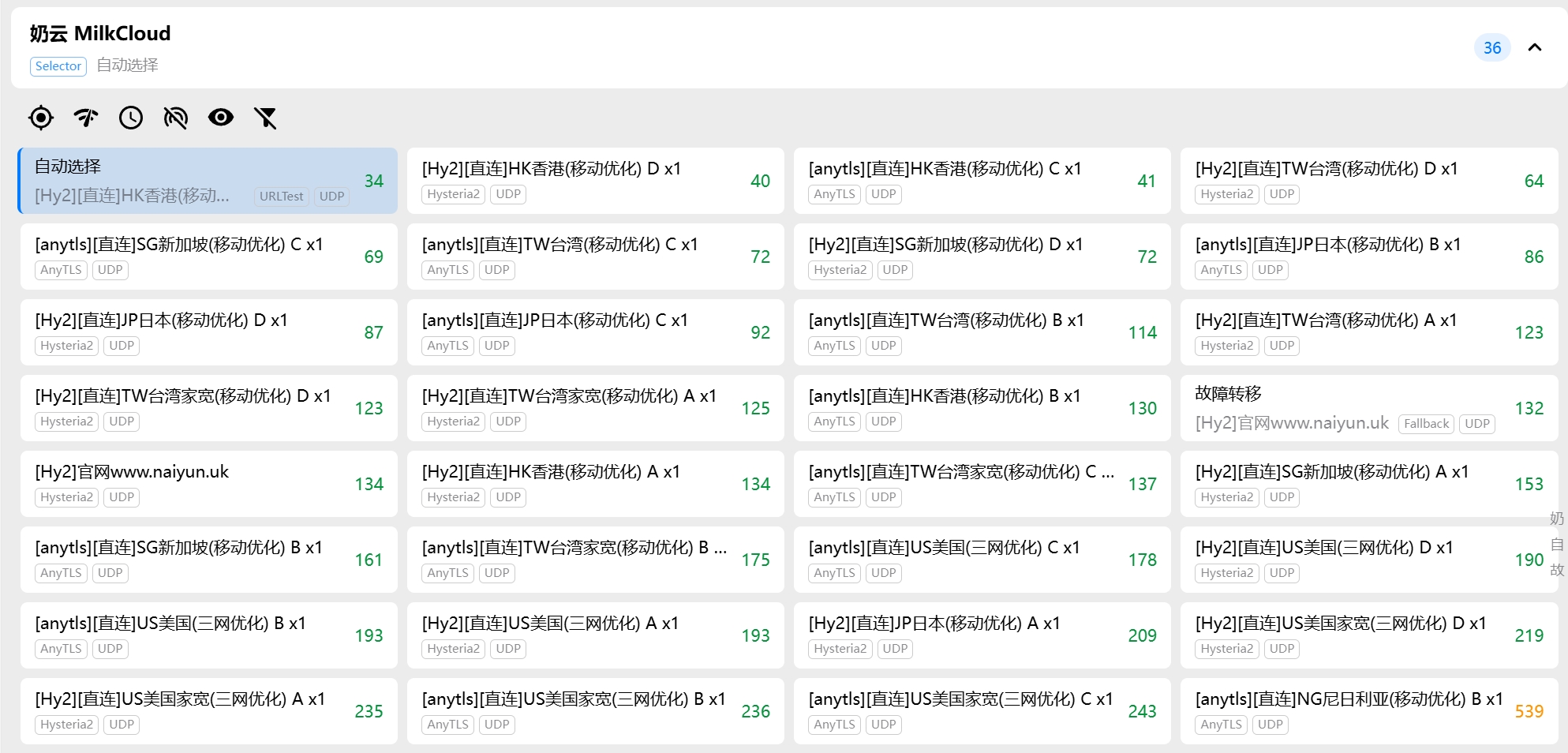The width and height of the screenshot is (1568, 753).
Task: Select the 故障转移 fallback group card
Action: [1369, 408]
